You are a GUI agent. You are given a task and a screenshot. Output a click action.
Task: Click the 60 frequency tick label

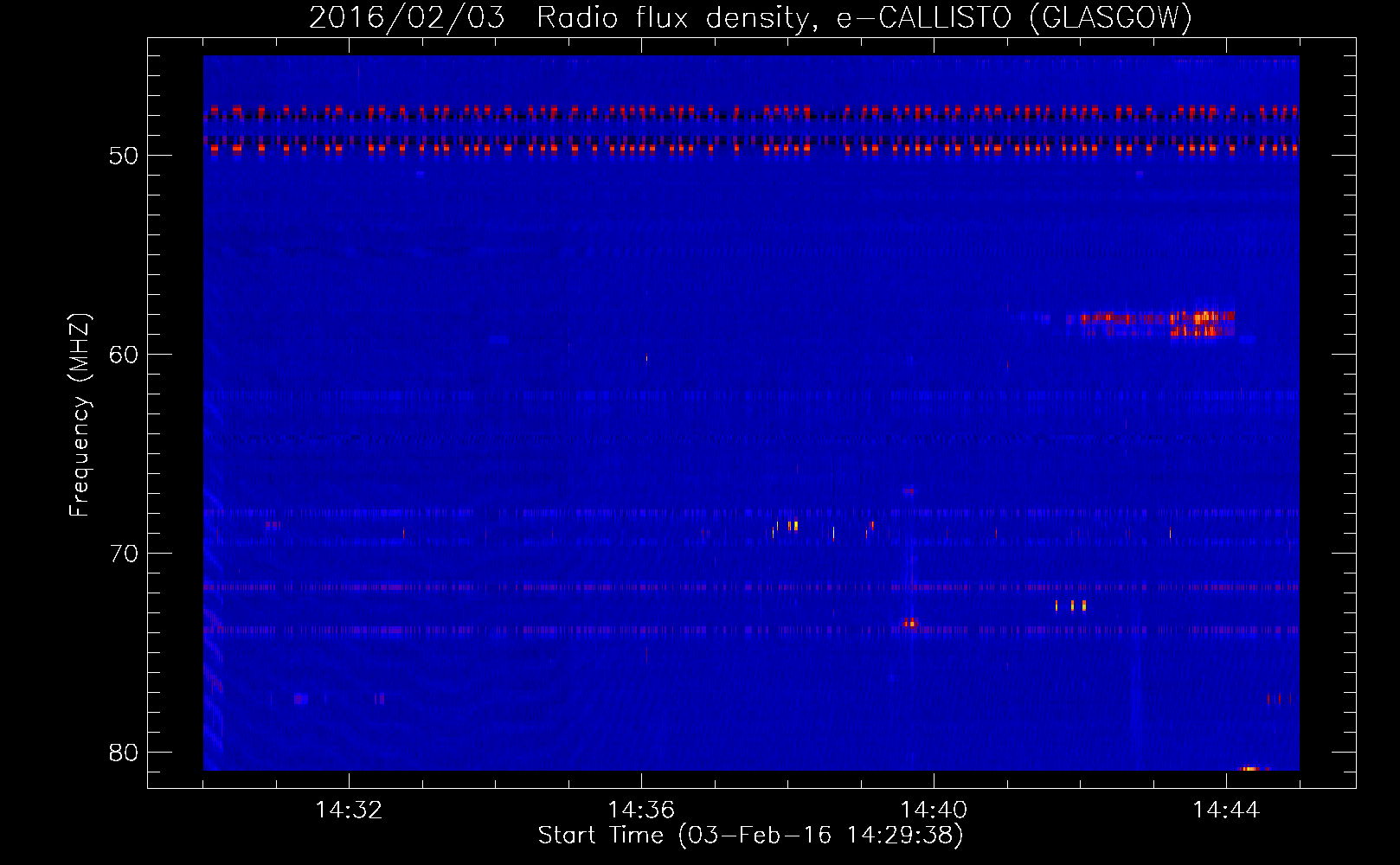(x=124, y=355)
